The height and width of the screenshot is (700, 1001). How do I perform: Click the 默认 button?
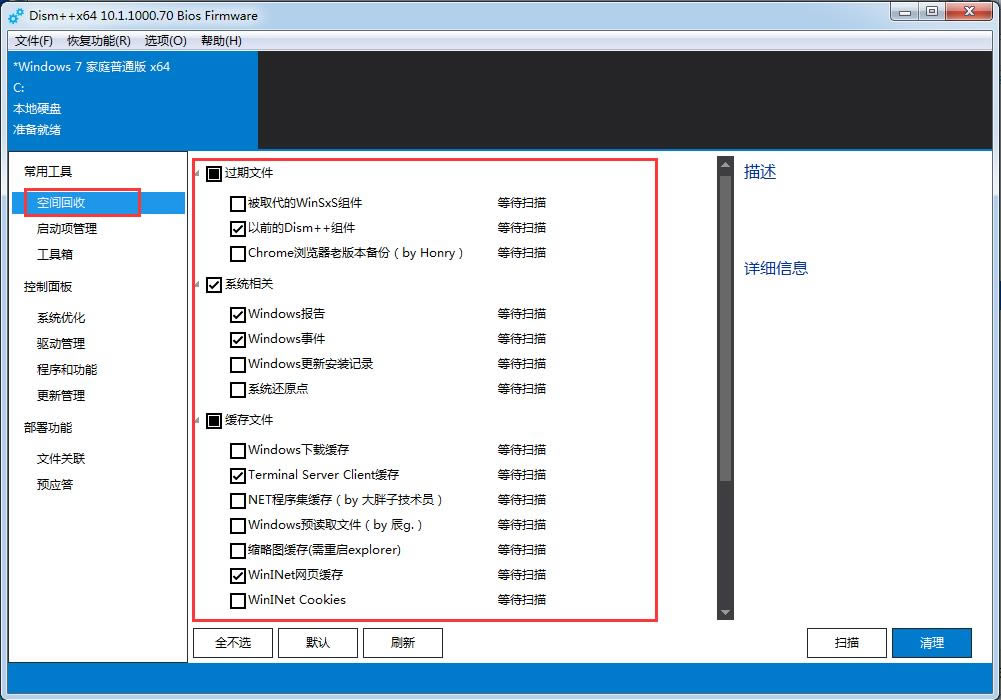coord(318,643)
